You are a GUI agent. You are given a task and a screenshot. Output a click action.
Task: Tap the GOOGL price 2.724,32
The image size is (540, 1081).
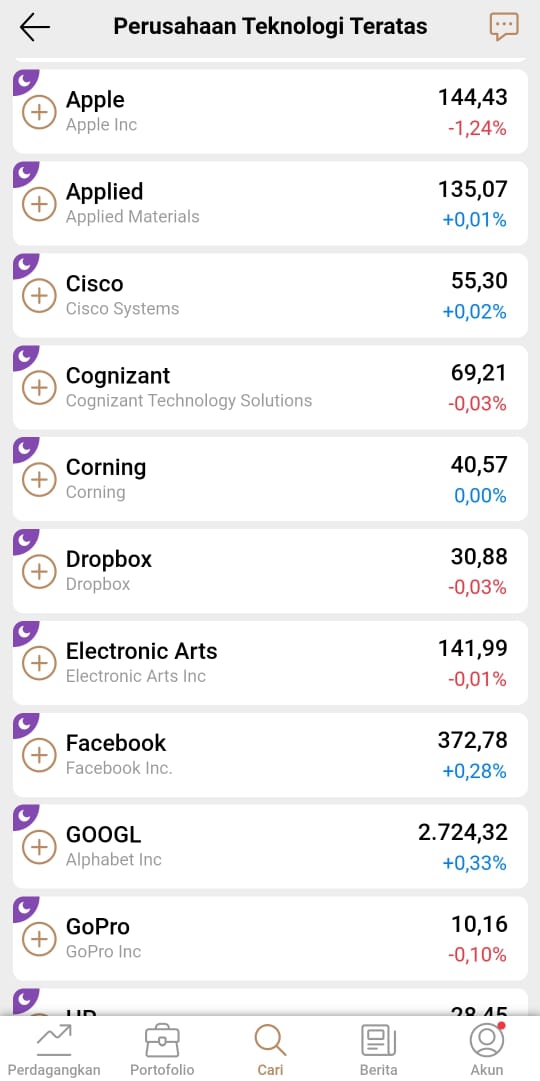[x=463, y=833]
